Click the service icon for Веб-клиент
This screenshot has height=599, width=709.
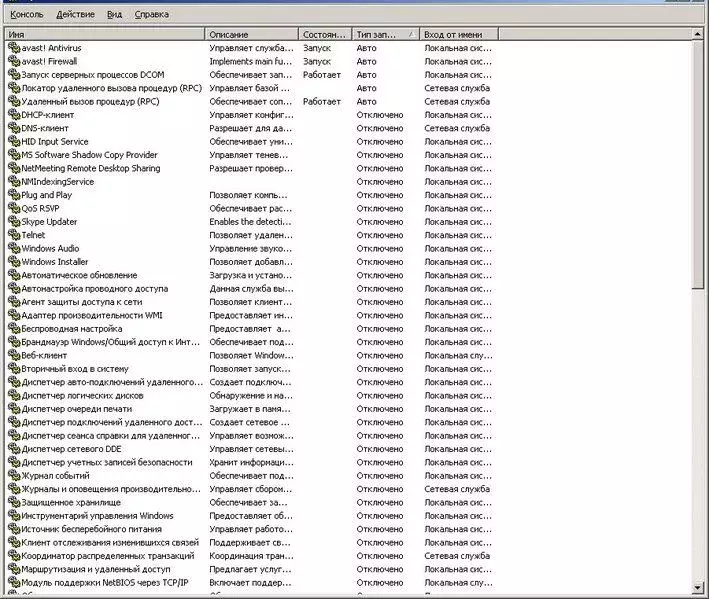14,355
